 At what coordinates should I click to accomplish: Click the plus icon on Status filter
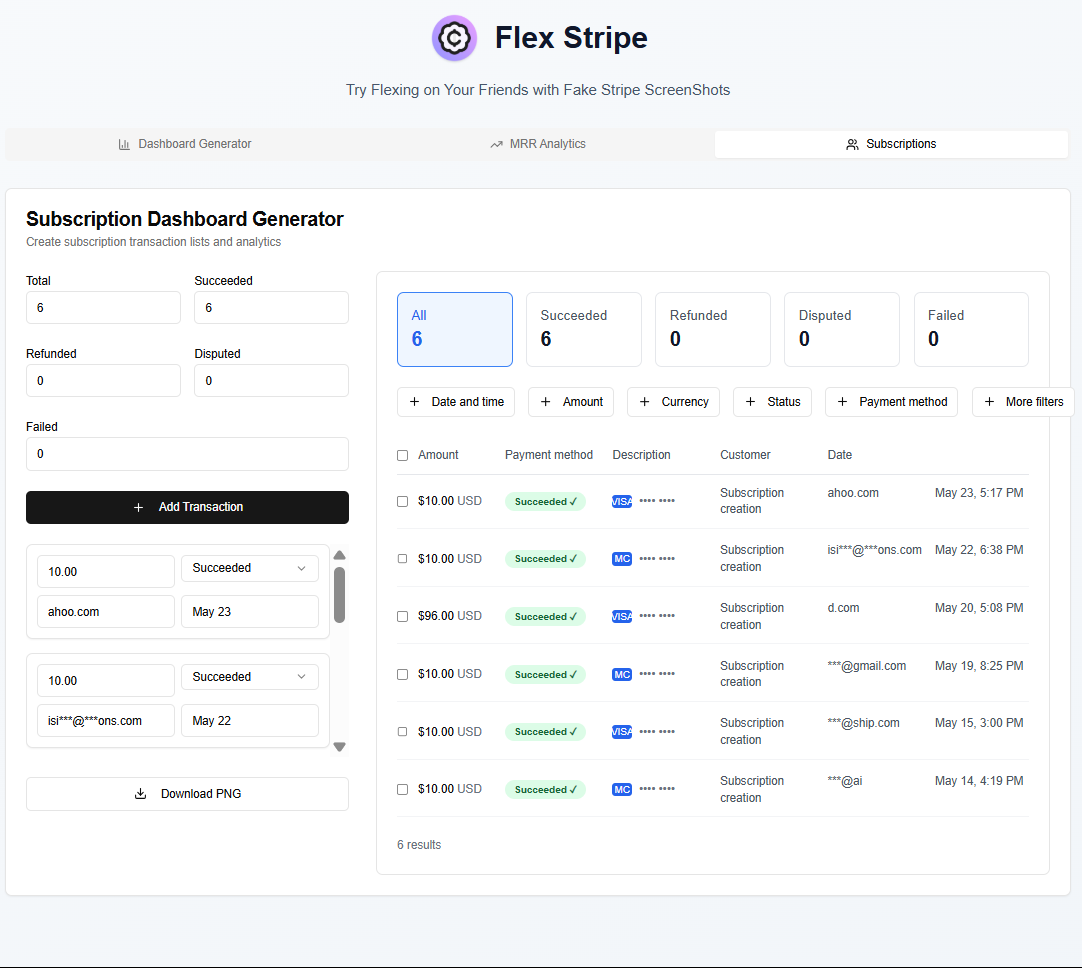750,402
